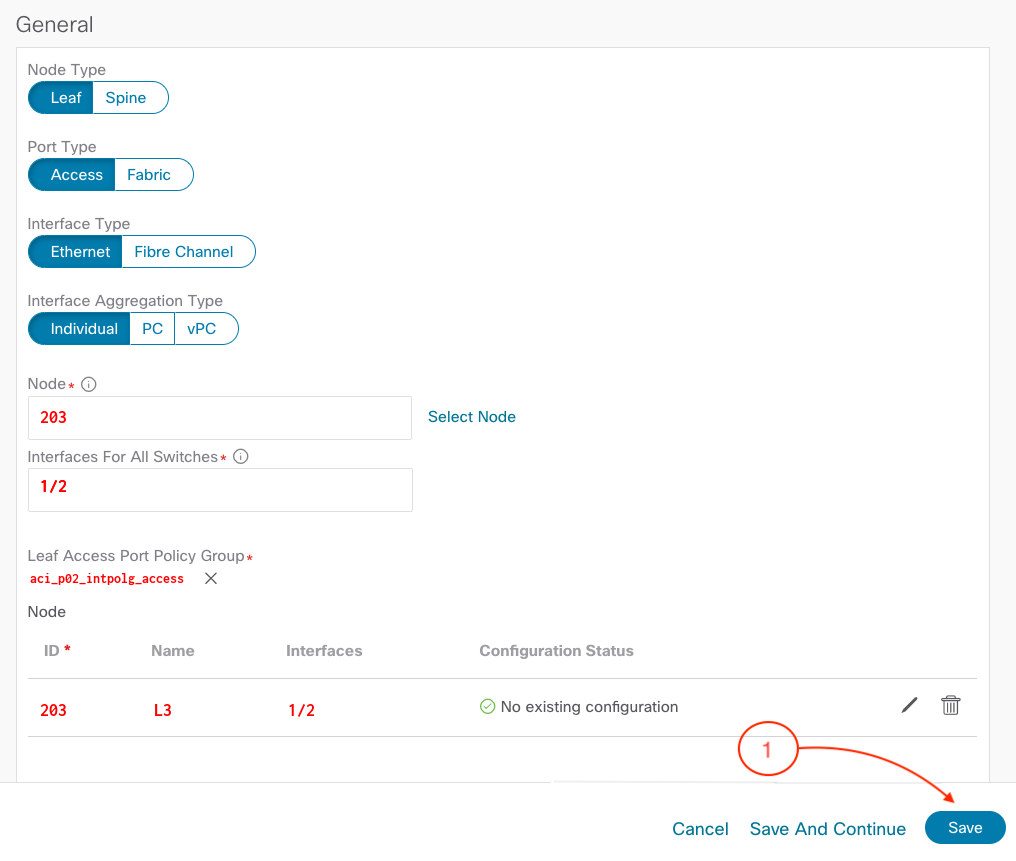Remove aci_p02_intpolg_access policy group
This screenshot has height=861, width=1016.
[211, 579]
